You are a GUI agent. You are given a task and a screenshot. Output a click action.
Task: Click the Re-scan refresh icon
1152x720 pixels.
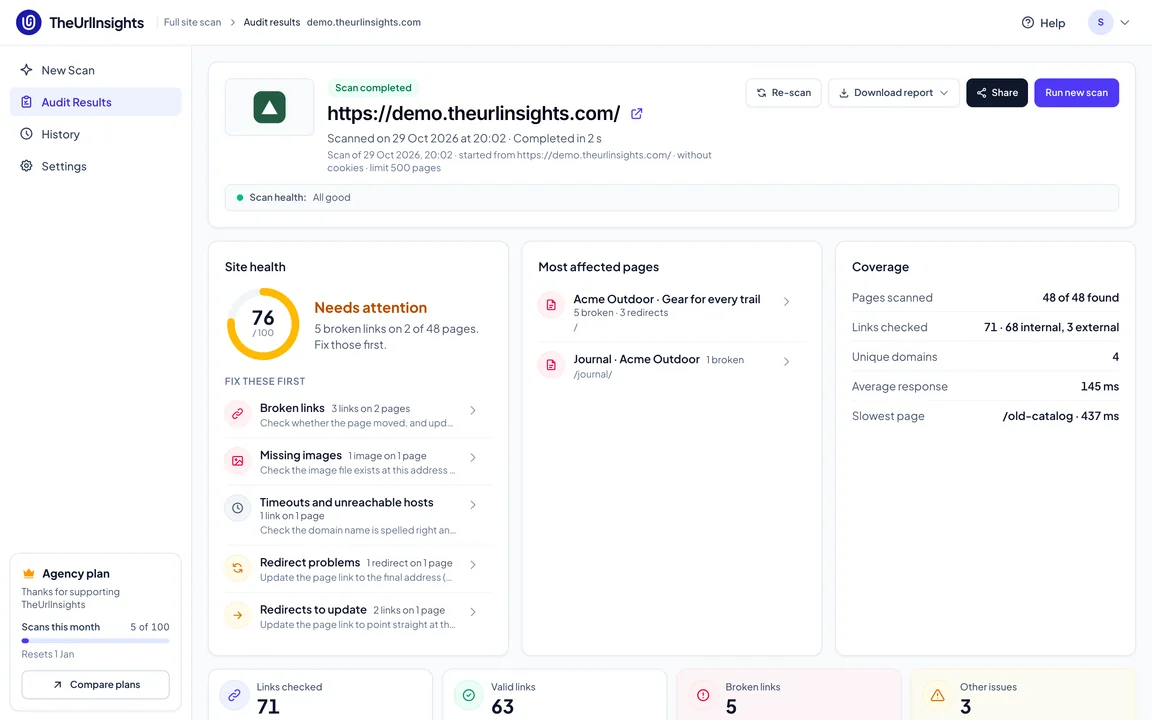click(762, 93)
